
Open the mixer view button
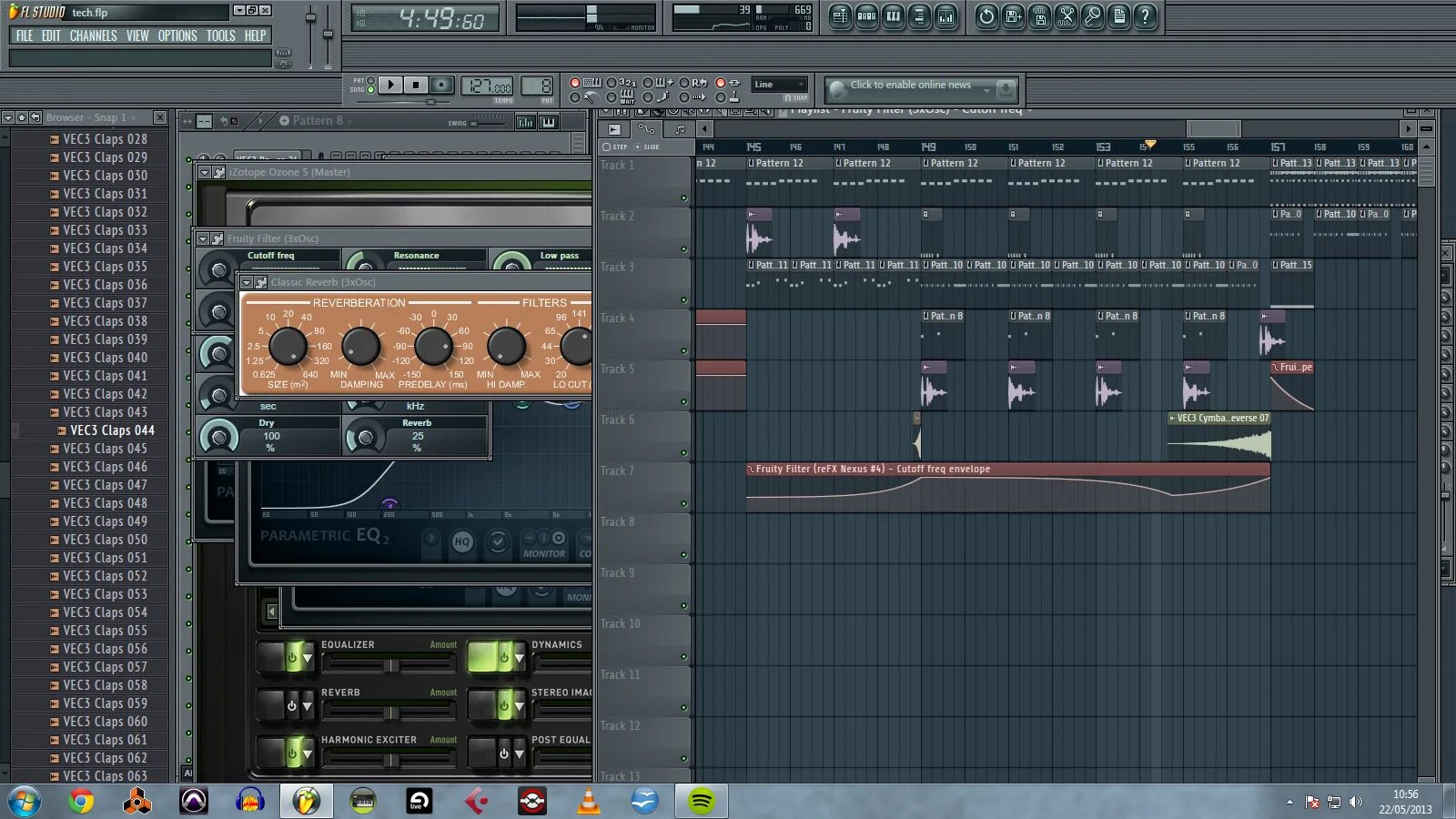click(946, 15)
